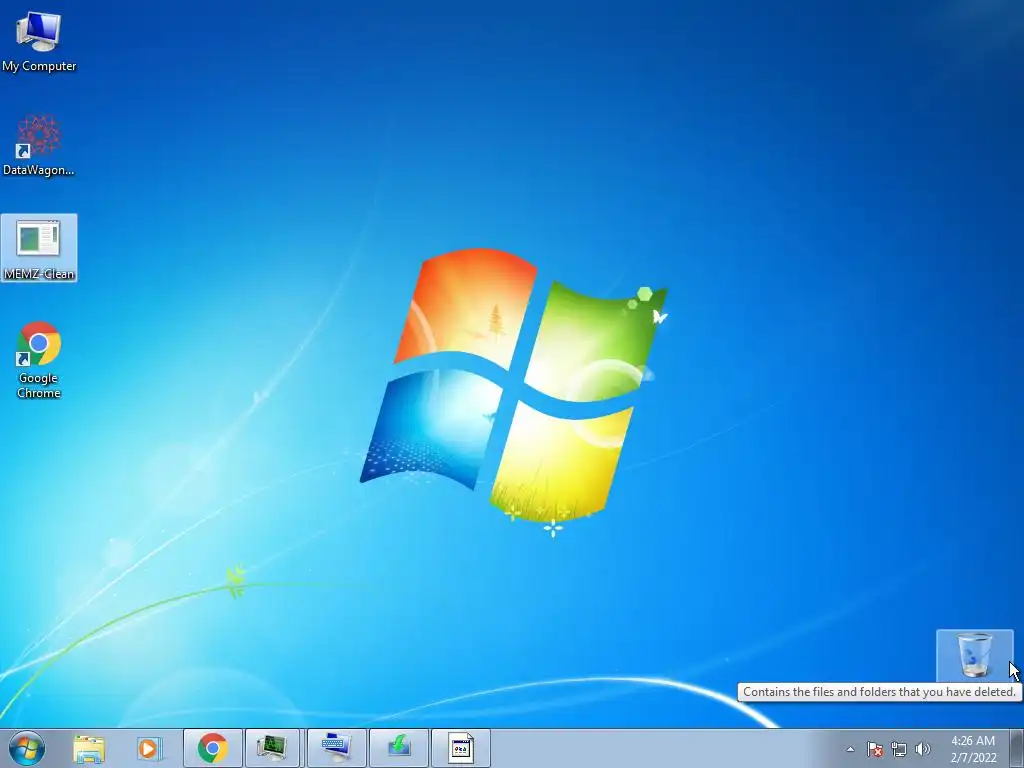The width and height of the screenshot is (1024, 768).
Task: Open Windows Explorer from the taskbar
Action: click(89, 748)
